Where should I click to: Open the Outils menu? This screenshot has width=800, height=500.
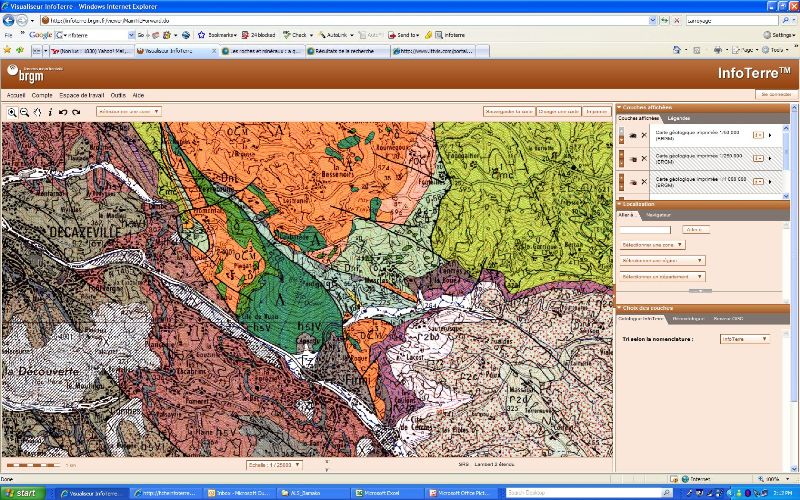[118, 95]
